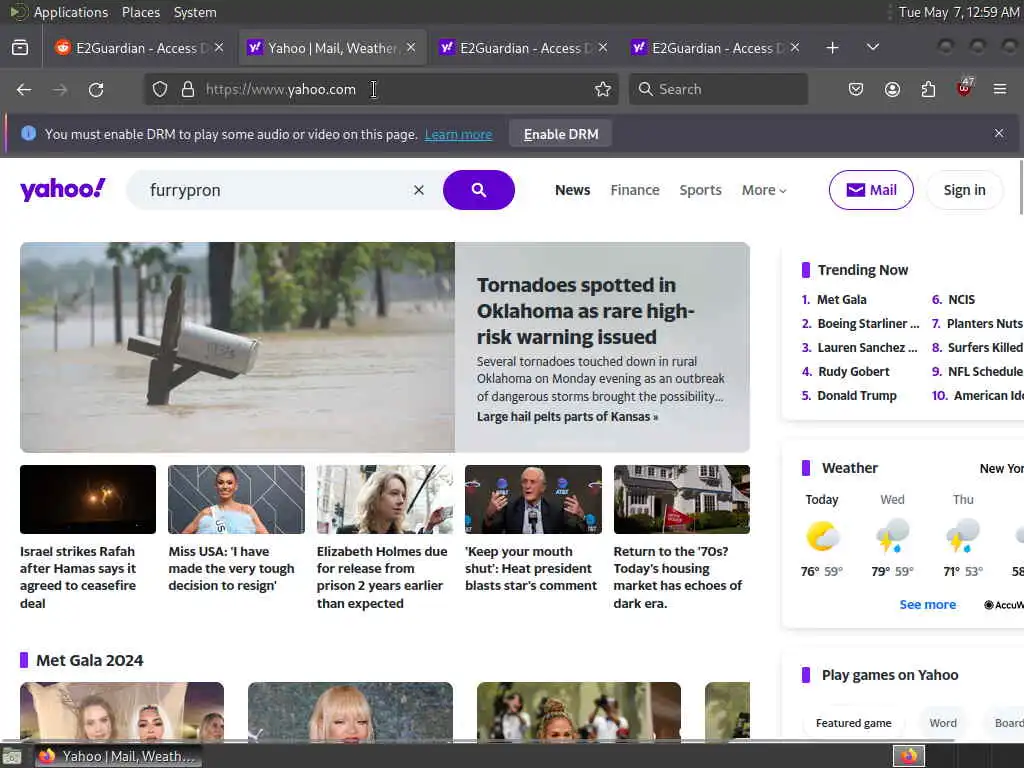This screenshot has height=768, width=1024.
Task: Clear the Yahoo search box text
Action: pos(419,190)
